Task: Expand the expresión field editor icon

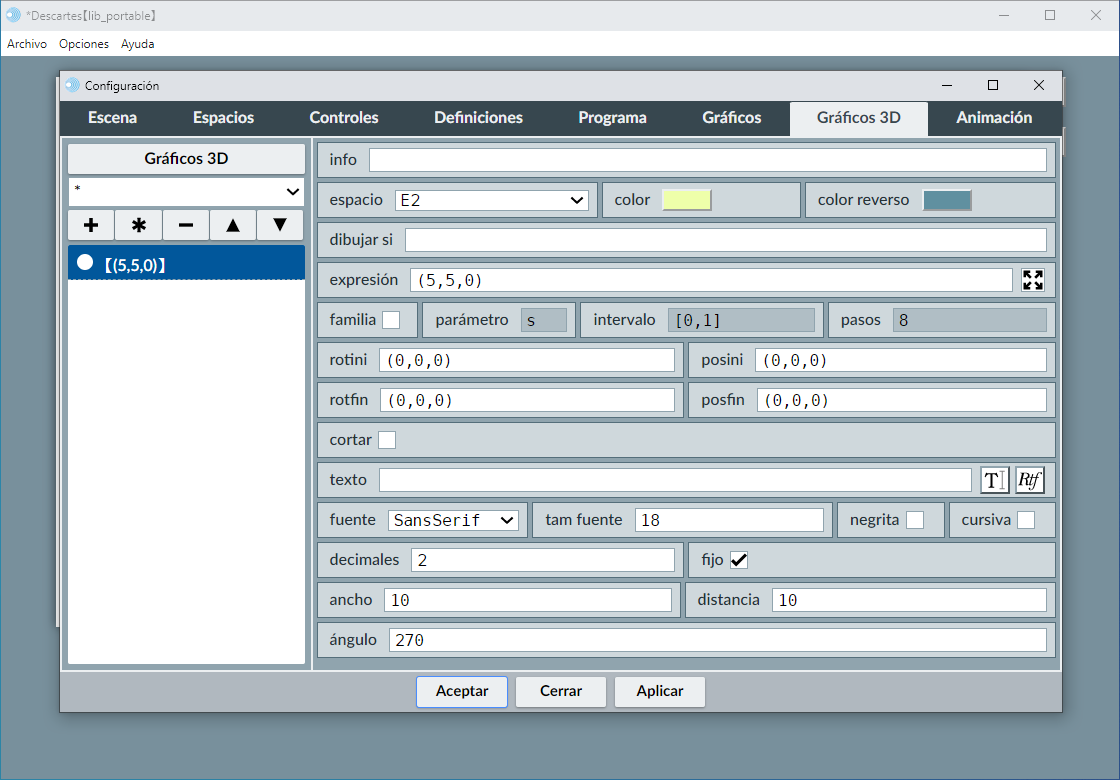Action: tap(1033, 280)
